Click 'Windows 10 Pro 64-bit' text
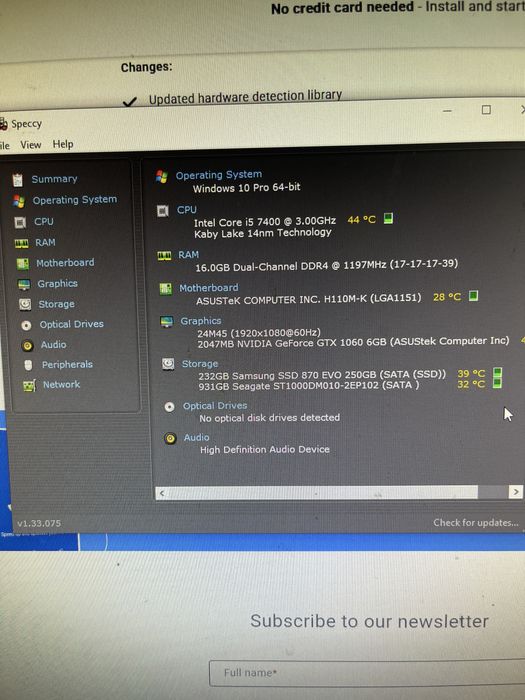 tap(246, 188)
